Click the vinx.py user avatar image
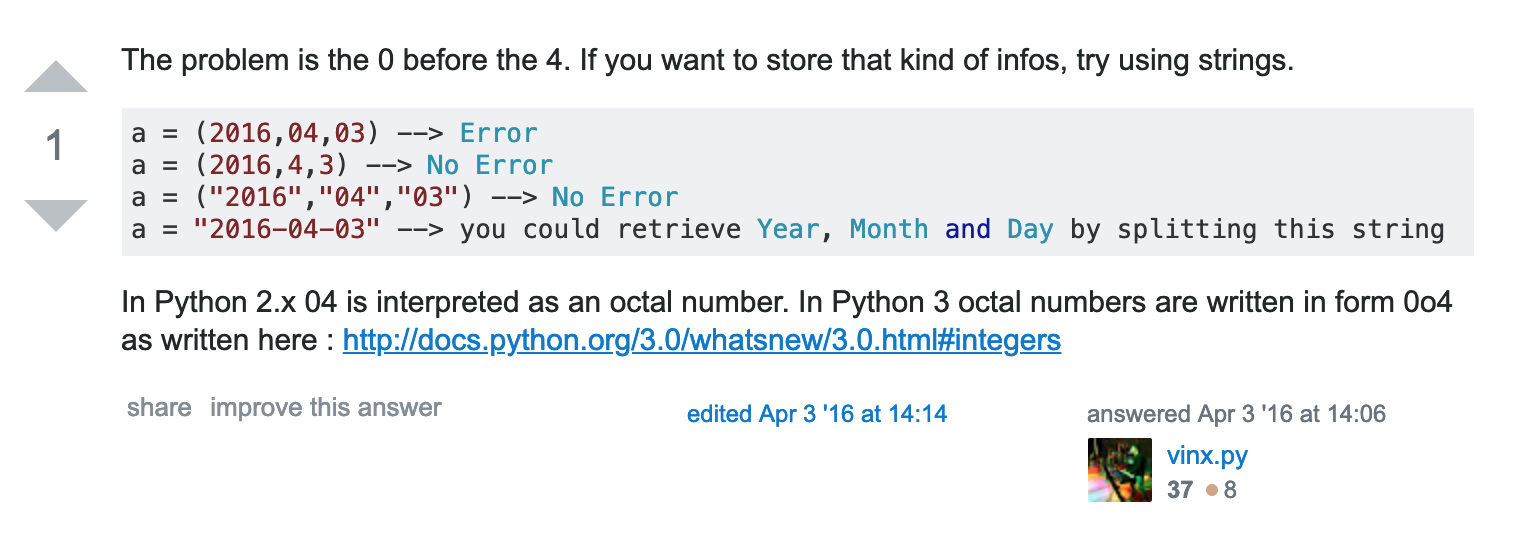The width and height of the screenshot is (1520, 536). click(1119, 470)
